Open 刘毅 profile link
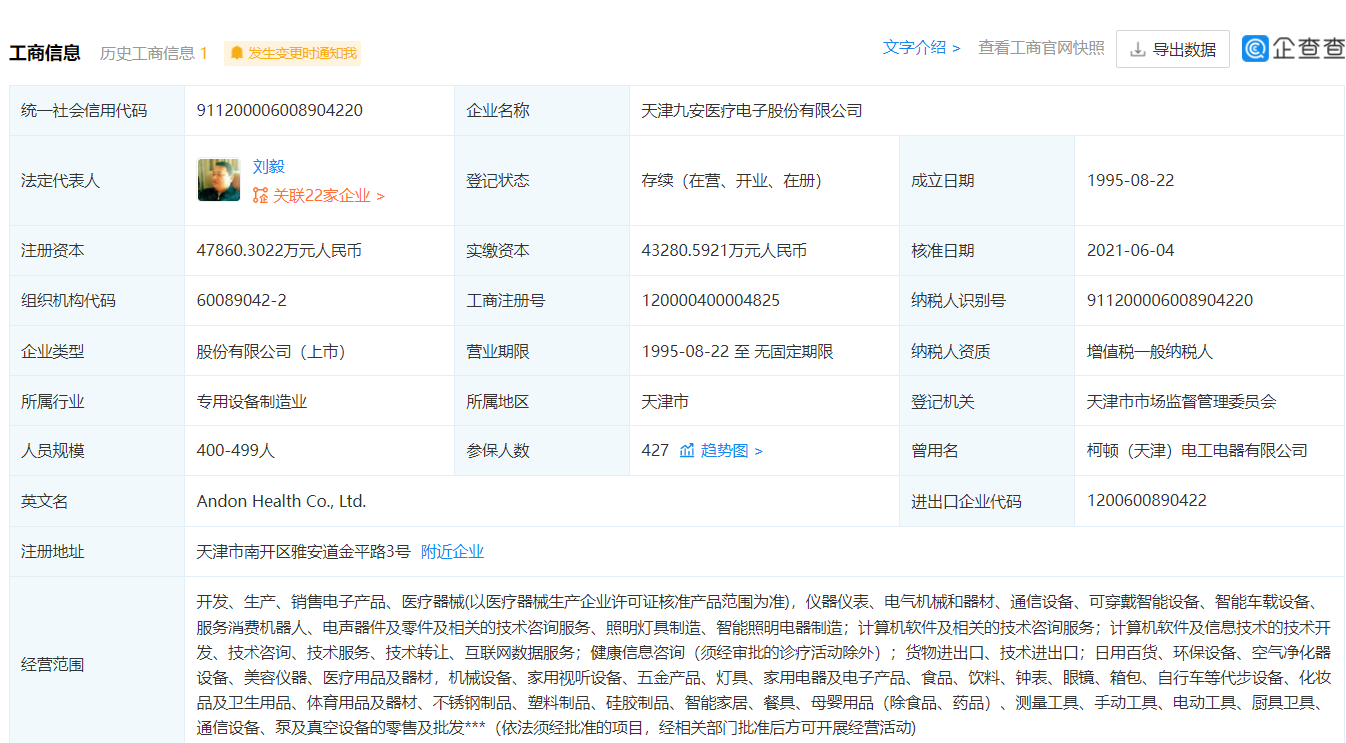Viewport: 1346px width, 743px height. (269, 167)
